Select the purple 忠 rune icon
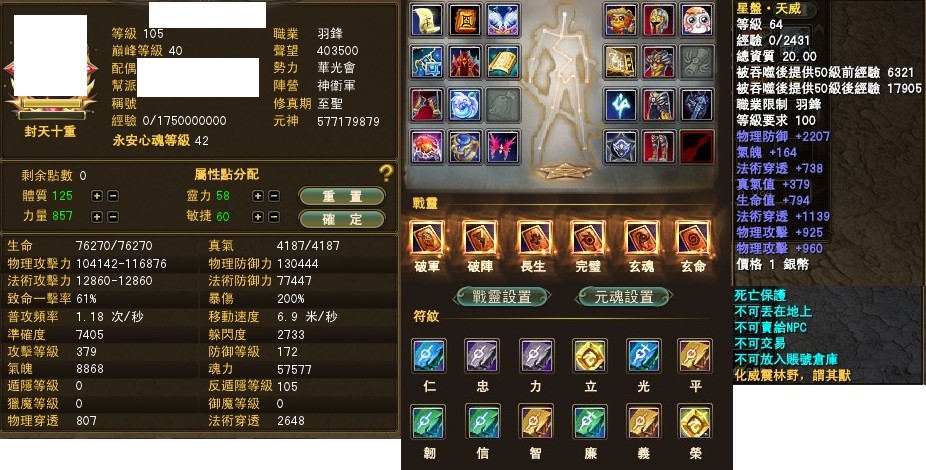Viewport: 926px width, 470px height. (x=482, y=356)
